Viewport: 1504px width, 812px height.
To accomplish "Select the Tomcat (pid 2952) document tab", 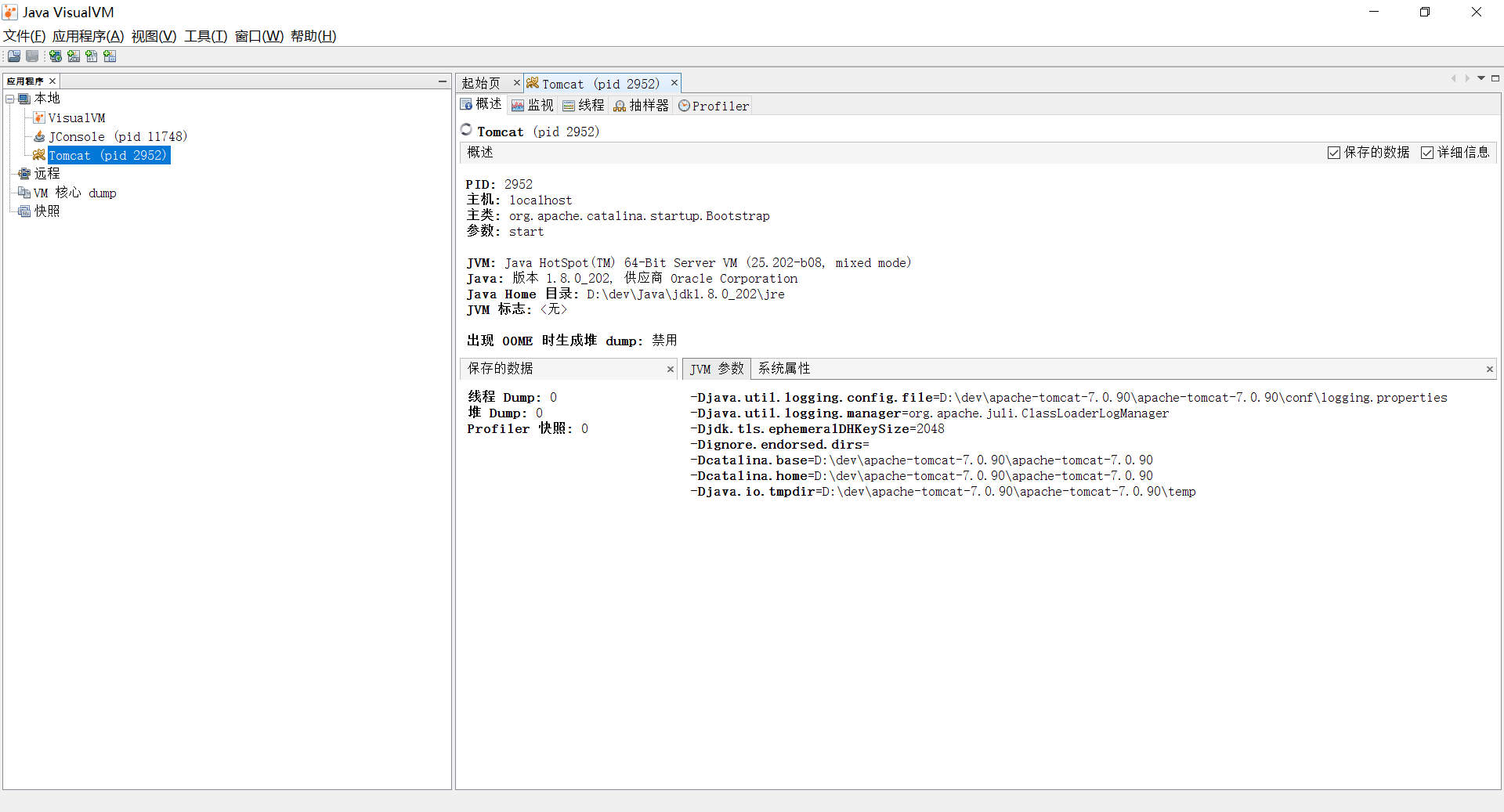I will (601, 84).
